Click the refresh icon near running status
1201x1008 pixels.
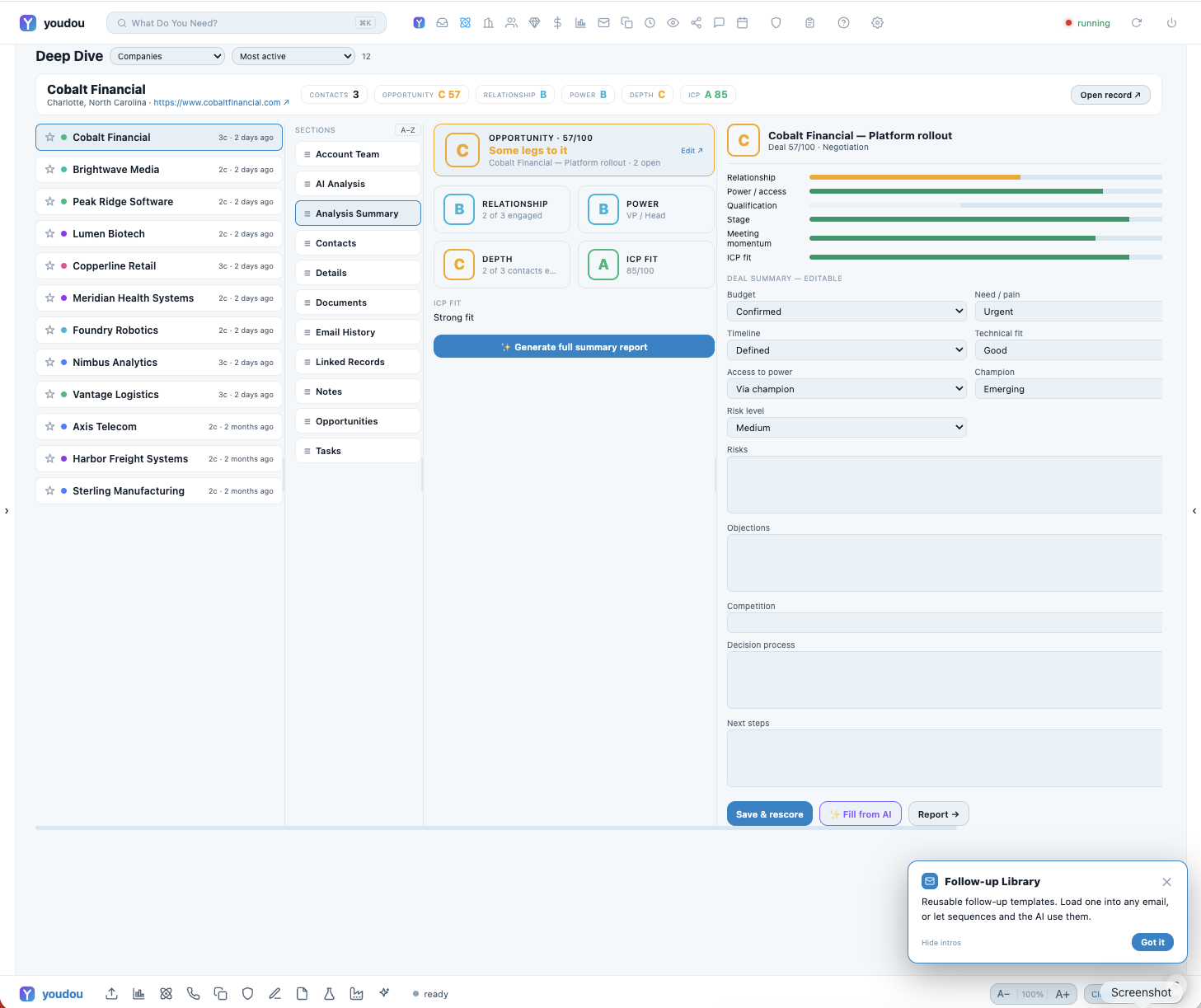coord(1137,23)
